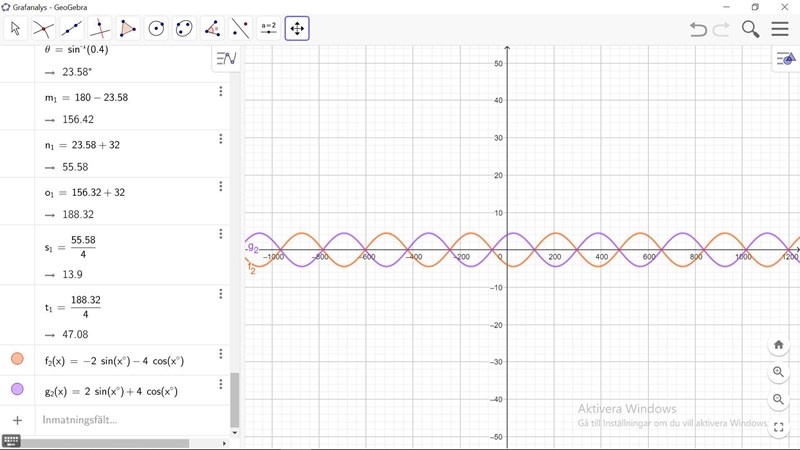Choose the Angle measurement tool
Image resolution: width=800 pixels, height=450 pixels.
212,29
